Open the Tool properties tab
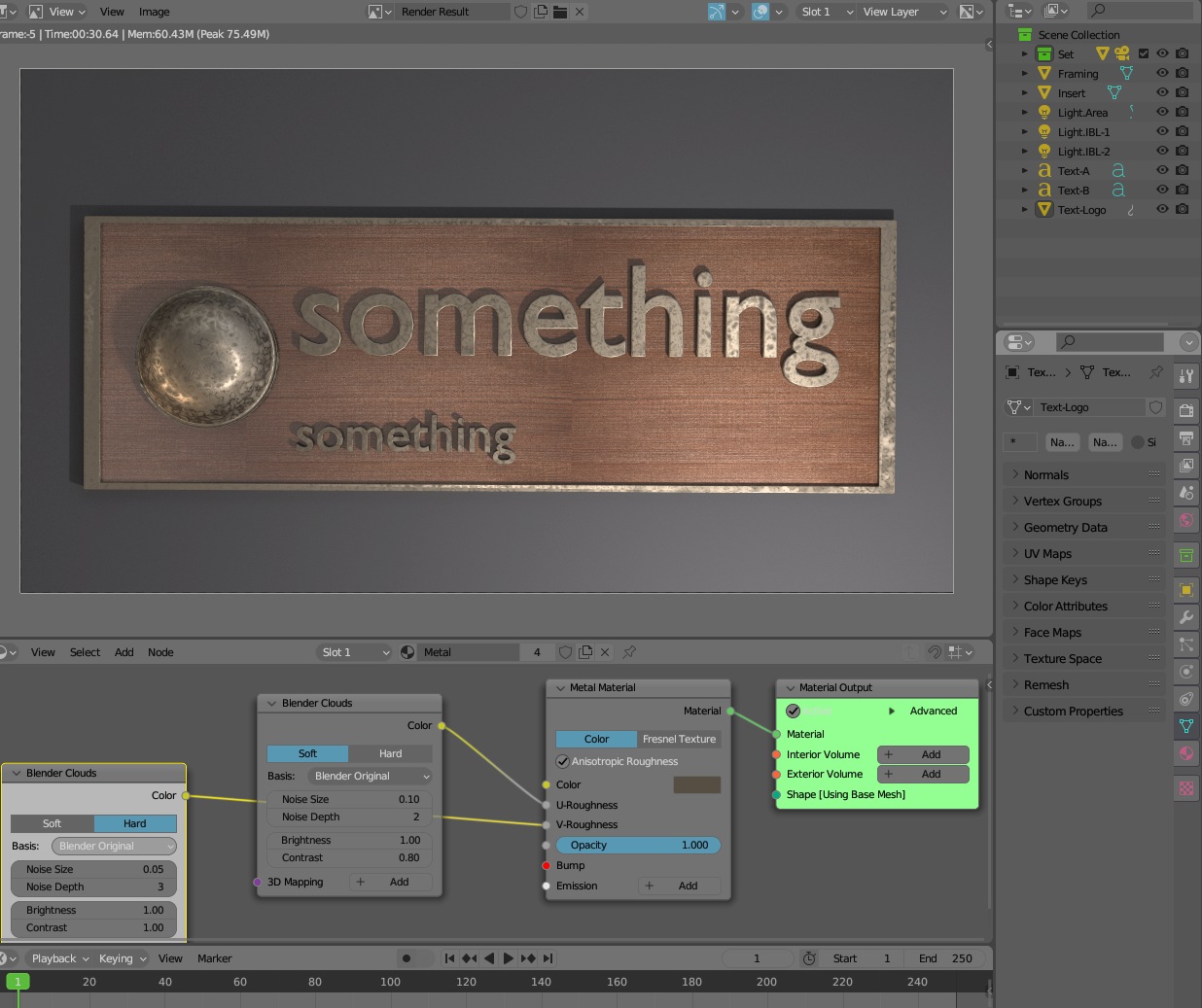This screenshot has width=1202, height=1008. pos(1185,376)
